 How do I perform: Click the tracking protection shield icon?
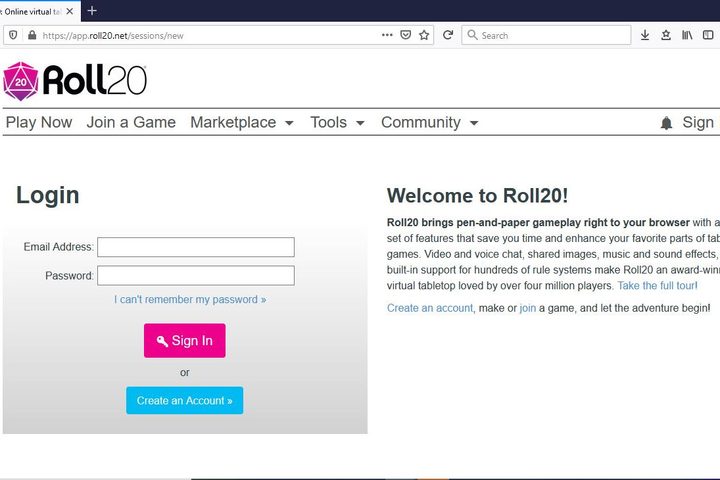[x=13, y=35]
